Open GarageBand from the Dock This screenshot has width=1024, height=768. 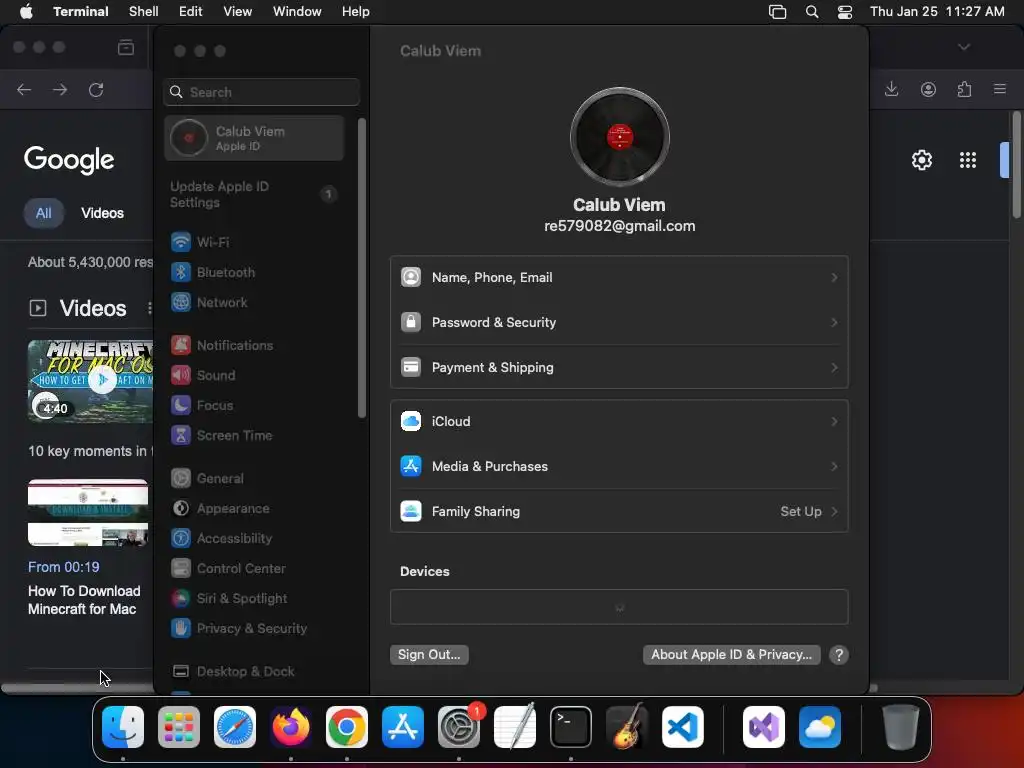pyautogui.click(x=627, y=727)
